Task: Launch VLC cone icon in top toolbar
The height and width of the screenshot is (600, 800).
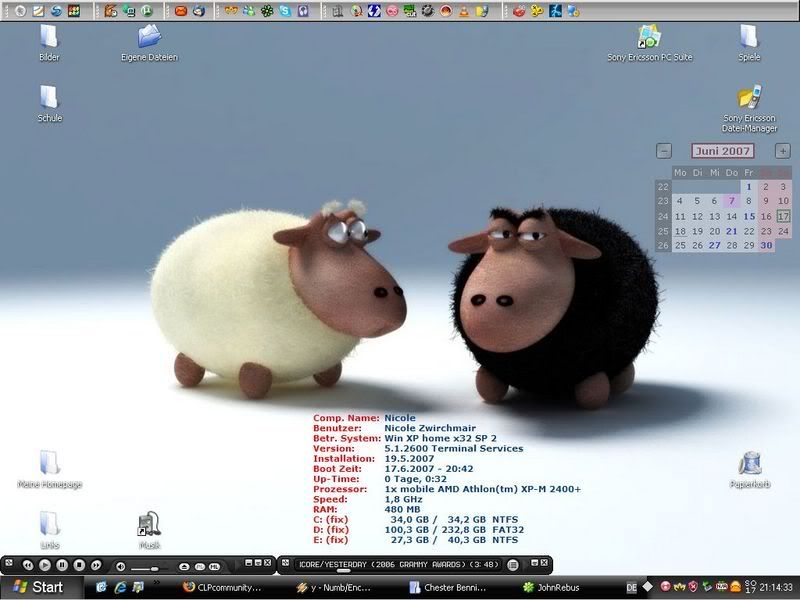Action: (463, 11)
